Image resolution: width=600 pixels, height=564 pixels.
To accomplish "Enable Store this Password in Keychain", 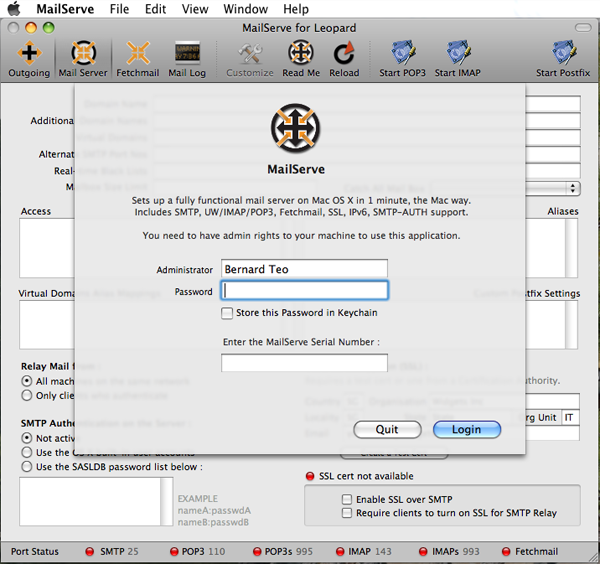I will tap(228, 313).
